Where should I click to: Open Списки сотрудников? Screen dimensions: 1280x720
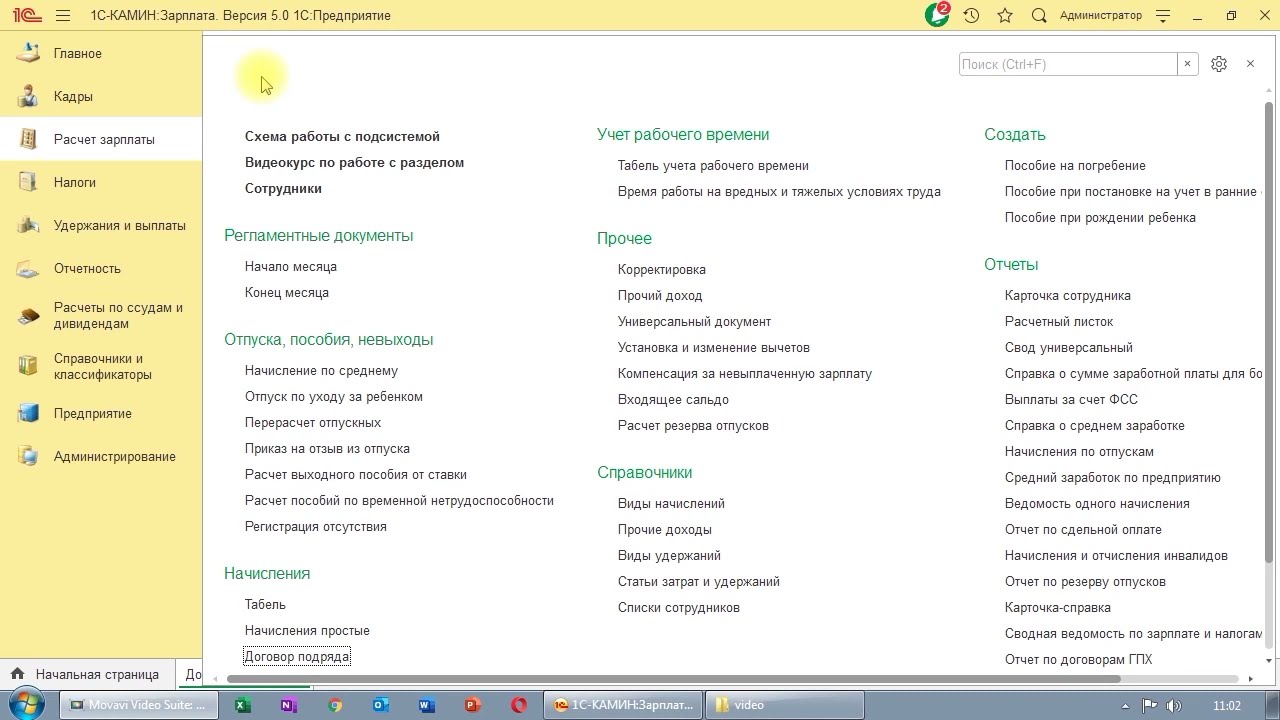point(679,607)
